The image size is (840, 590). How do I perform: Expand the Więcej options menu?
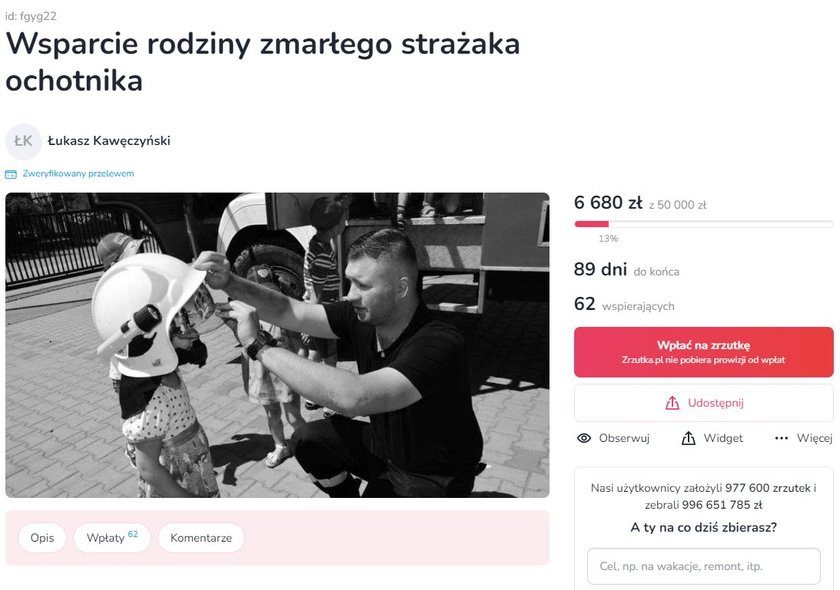(x=804, y=438)
